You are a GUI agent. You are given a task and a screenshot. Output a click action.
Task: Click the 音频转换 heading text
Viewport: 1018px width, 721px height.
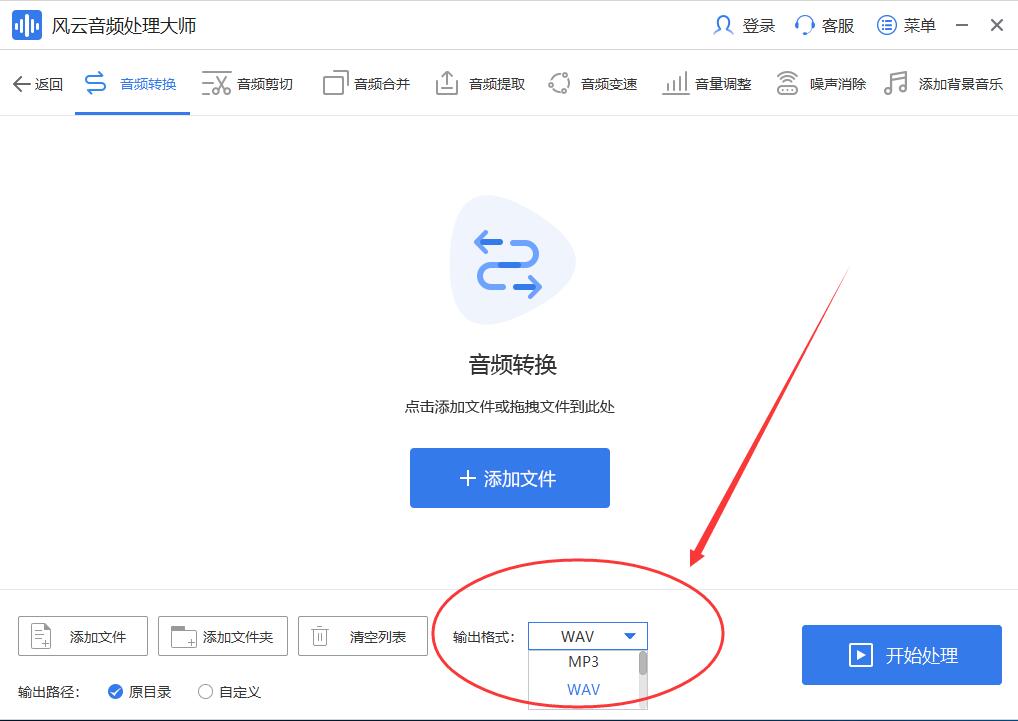point(513,365)
